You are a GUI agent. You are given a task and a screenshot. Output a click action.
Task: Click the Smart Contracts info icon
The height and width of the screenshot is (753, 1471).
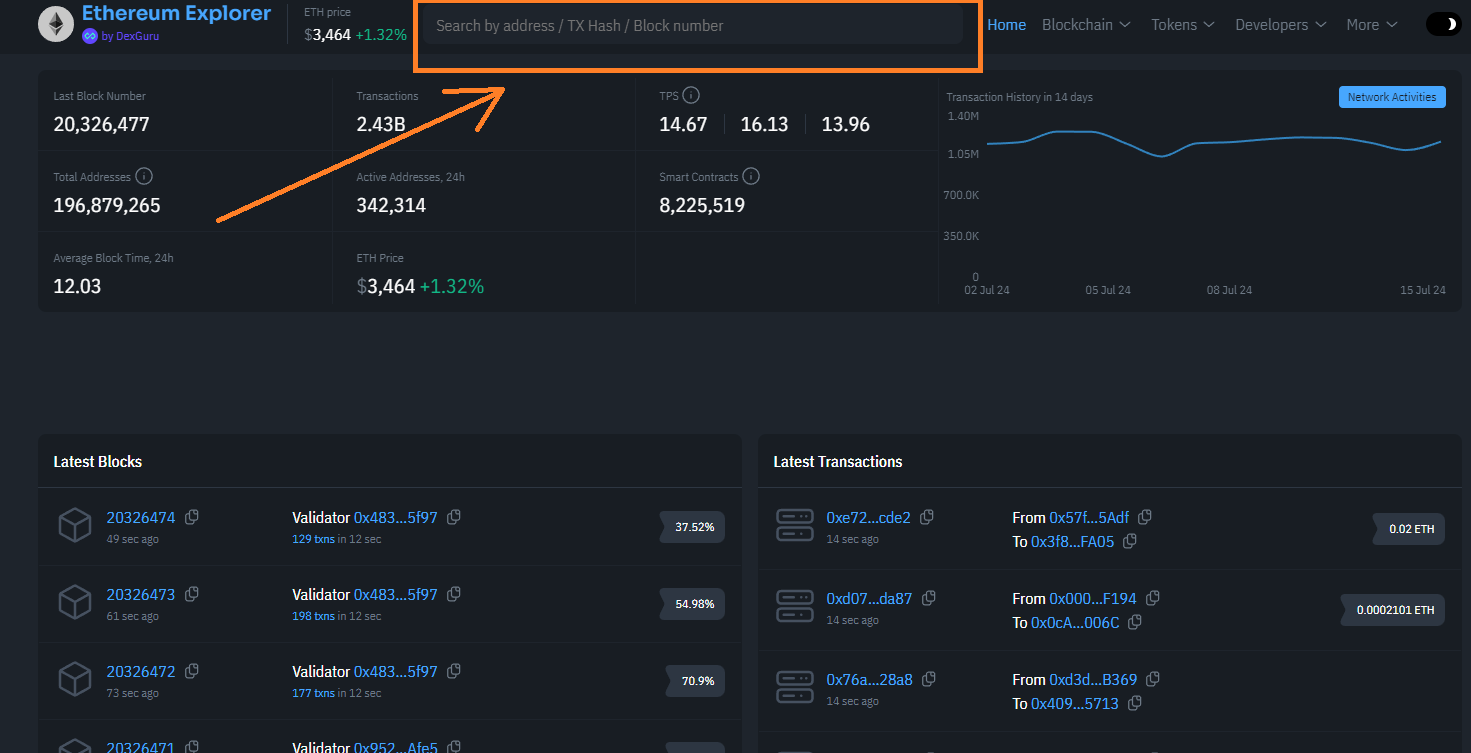pos(751,176)
